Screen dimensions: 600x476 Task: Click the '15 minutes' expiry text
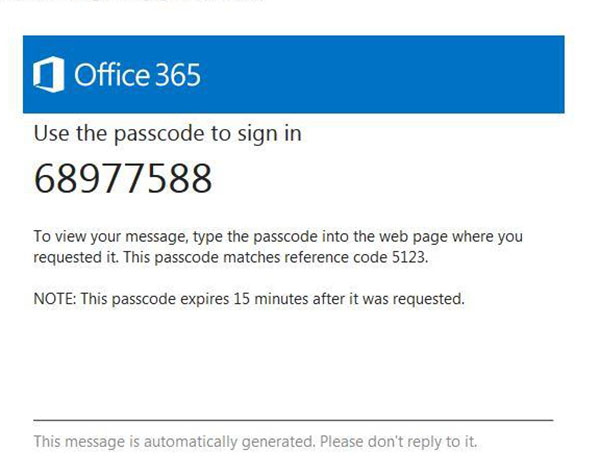point(271,298)
